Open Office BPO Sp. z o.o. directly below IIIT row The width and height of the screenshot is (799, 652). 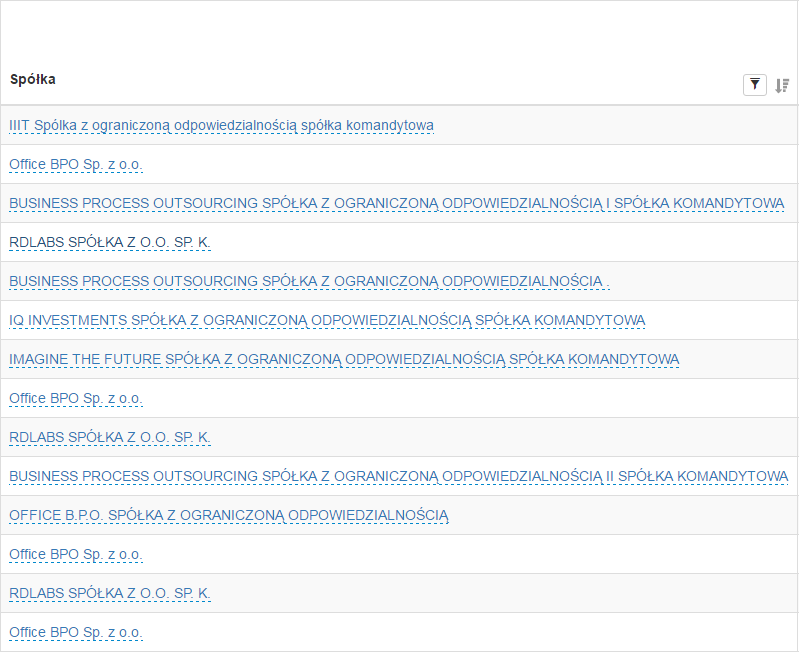point(76,165)
